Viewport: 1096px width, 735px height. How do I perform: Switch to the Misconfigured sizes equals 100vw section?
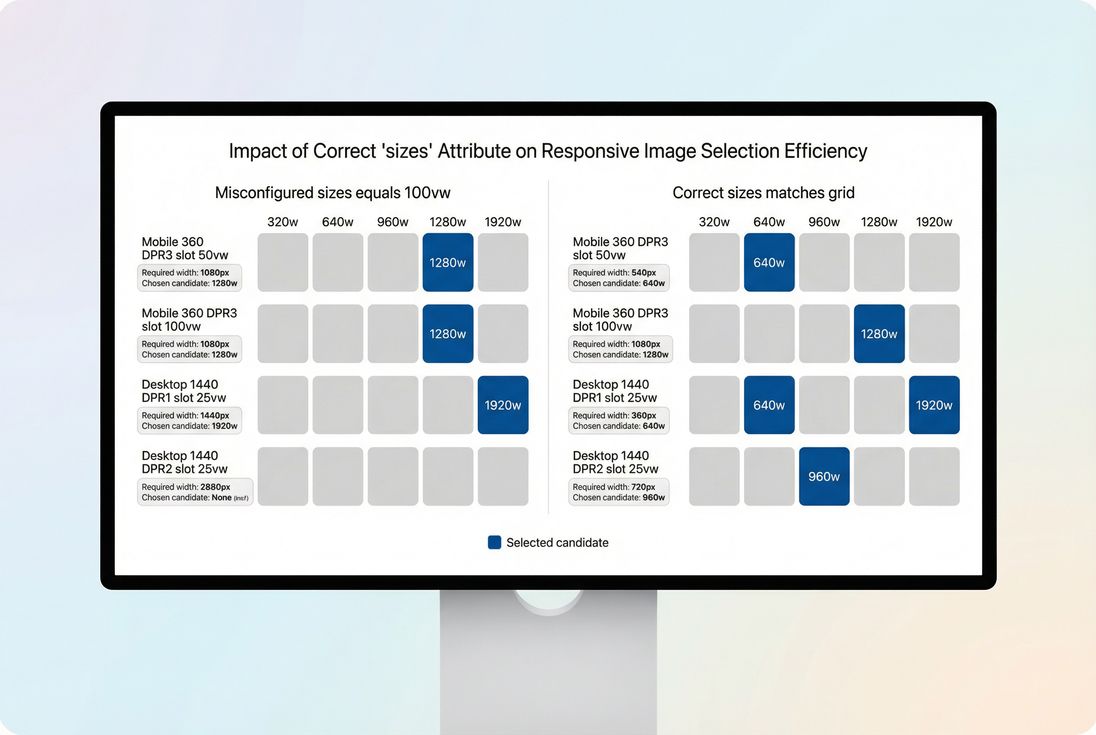(334, 192)
